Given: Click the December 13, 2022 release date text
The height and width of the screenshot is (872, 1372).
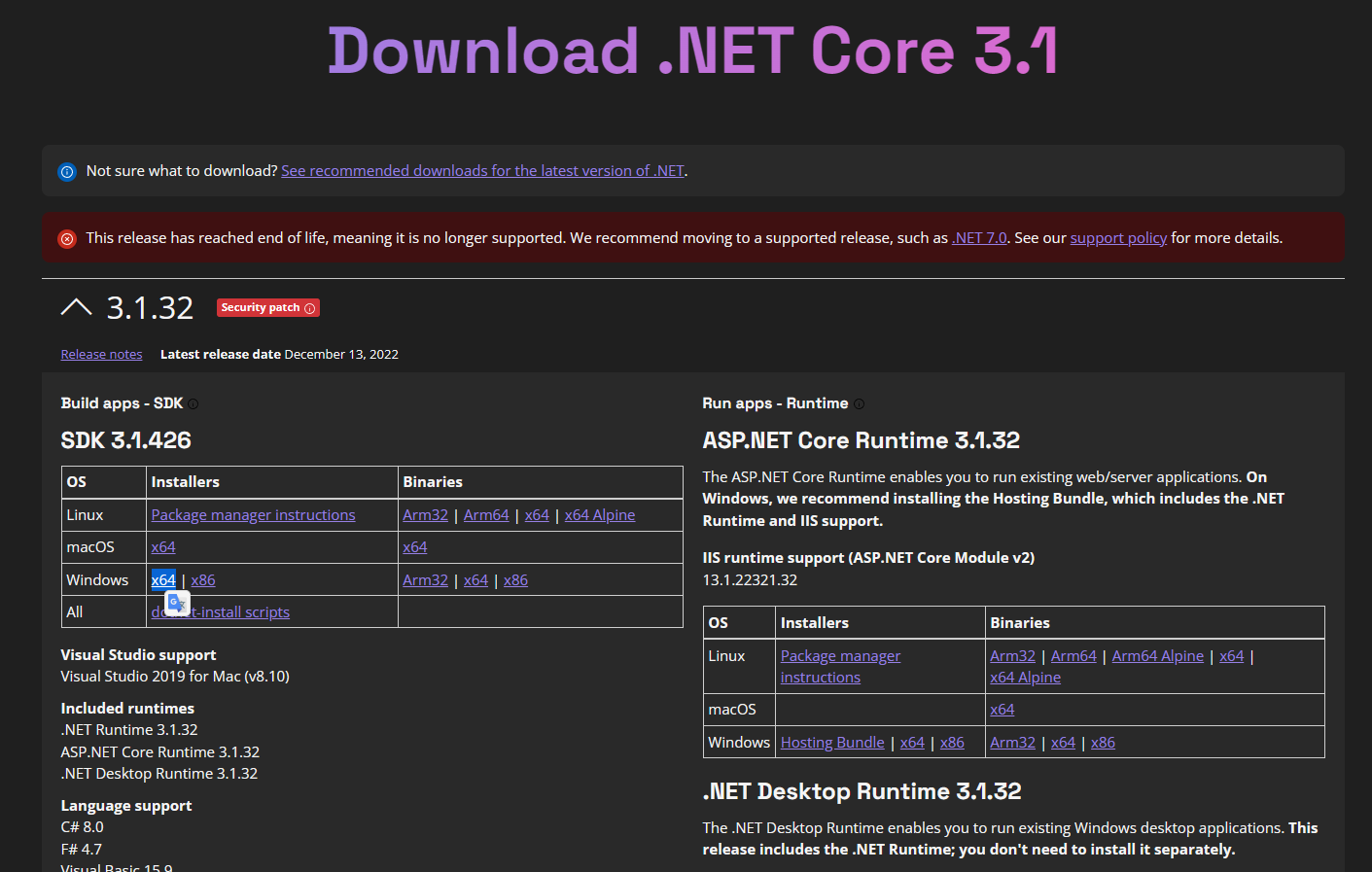Looking at the screenshot, I should (x=341, y=355).
